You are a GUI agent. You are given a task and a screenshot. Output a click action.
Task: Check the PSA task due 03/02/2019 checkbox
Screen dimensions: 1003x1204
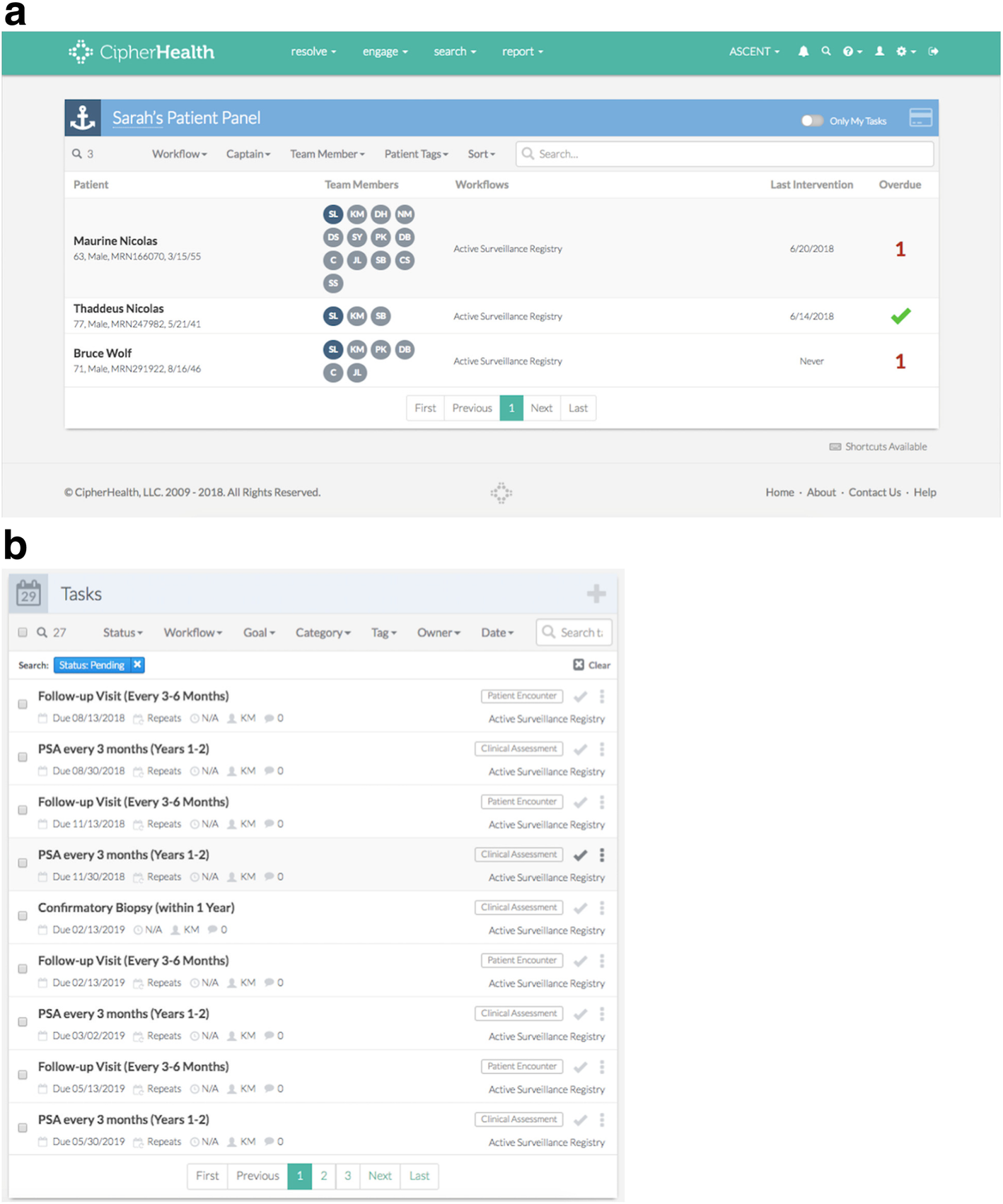tap(23, 1022)
